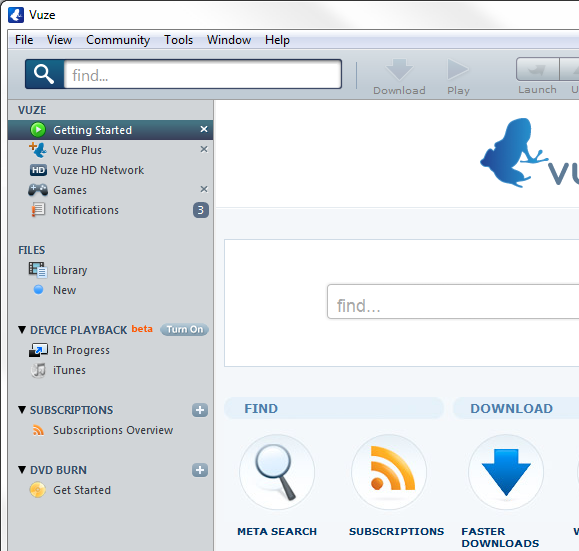The width and height of the screenshot is (579, 551).
Task: Click the Launch toolbar button
Action: pyautogui.click(x=537, y=69)
